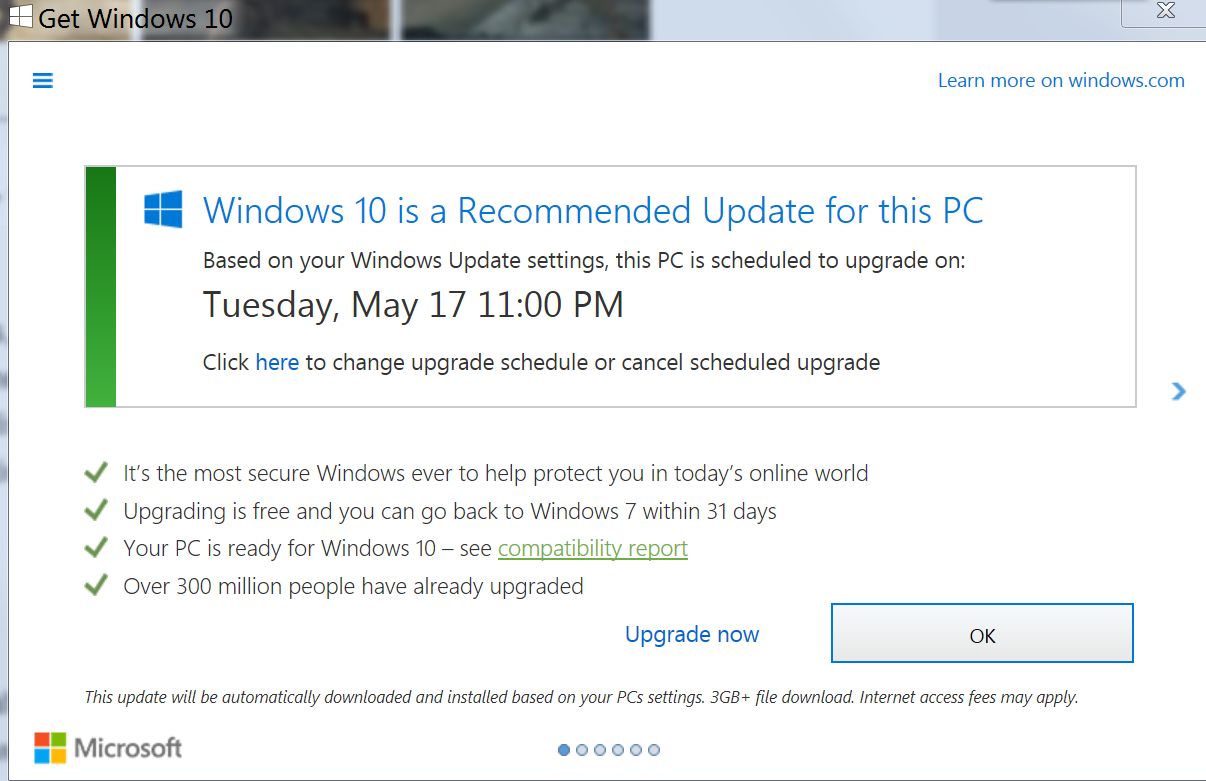Click Upgrade now link

click(x=692, y=634)
